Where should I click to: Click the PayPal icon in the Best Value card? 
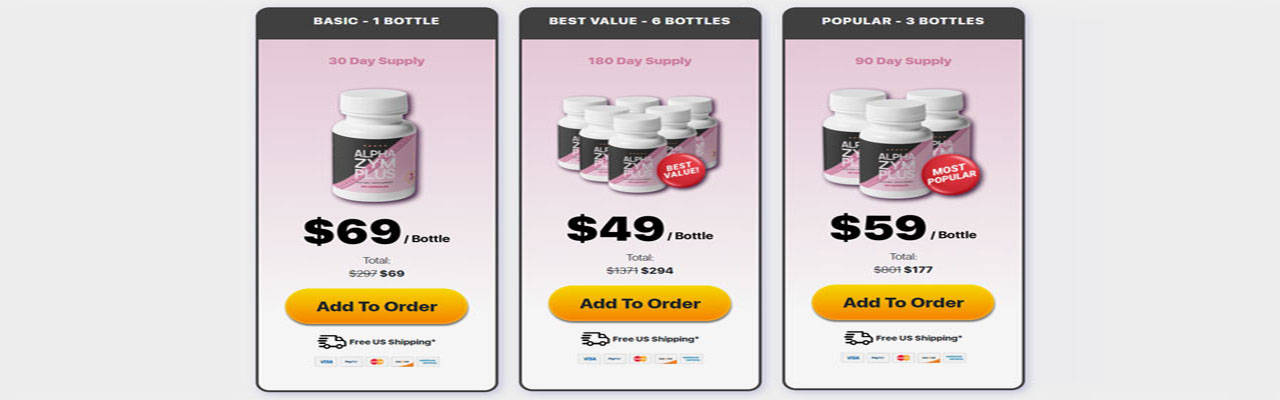coord(614,358)
